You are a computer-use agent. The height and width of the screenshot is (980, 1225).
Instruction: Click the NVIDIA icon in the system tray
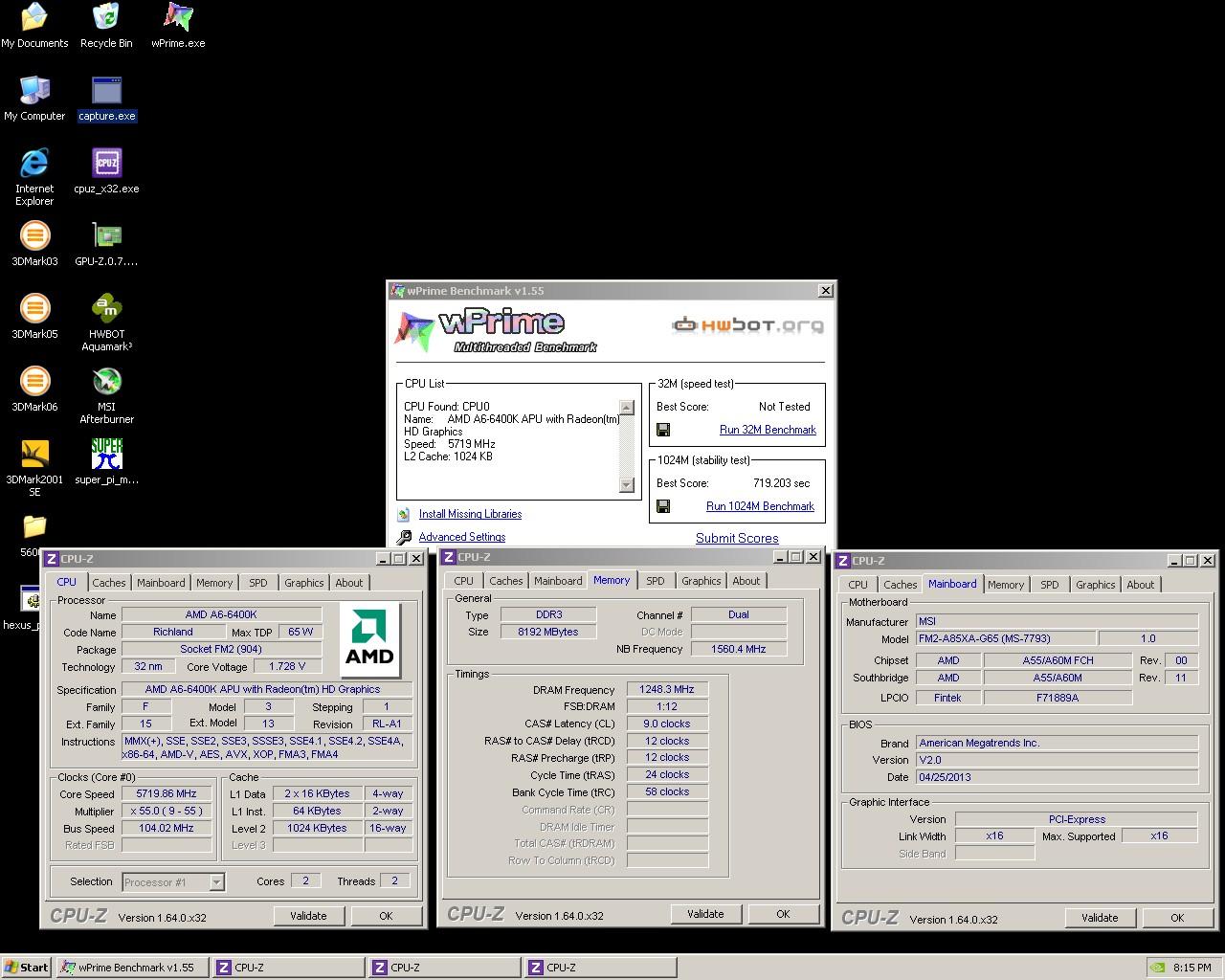(x=1157, y=968)
